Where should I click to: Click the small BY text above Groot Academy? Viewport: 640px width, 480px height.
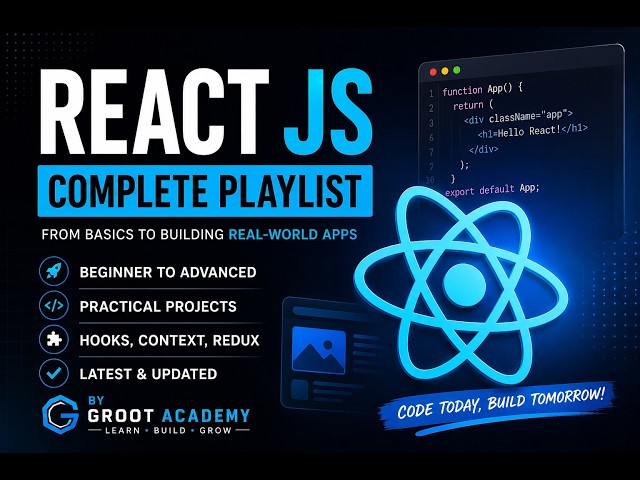click(96, 401)
